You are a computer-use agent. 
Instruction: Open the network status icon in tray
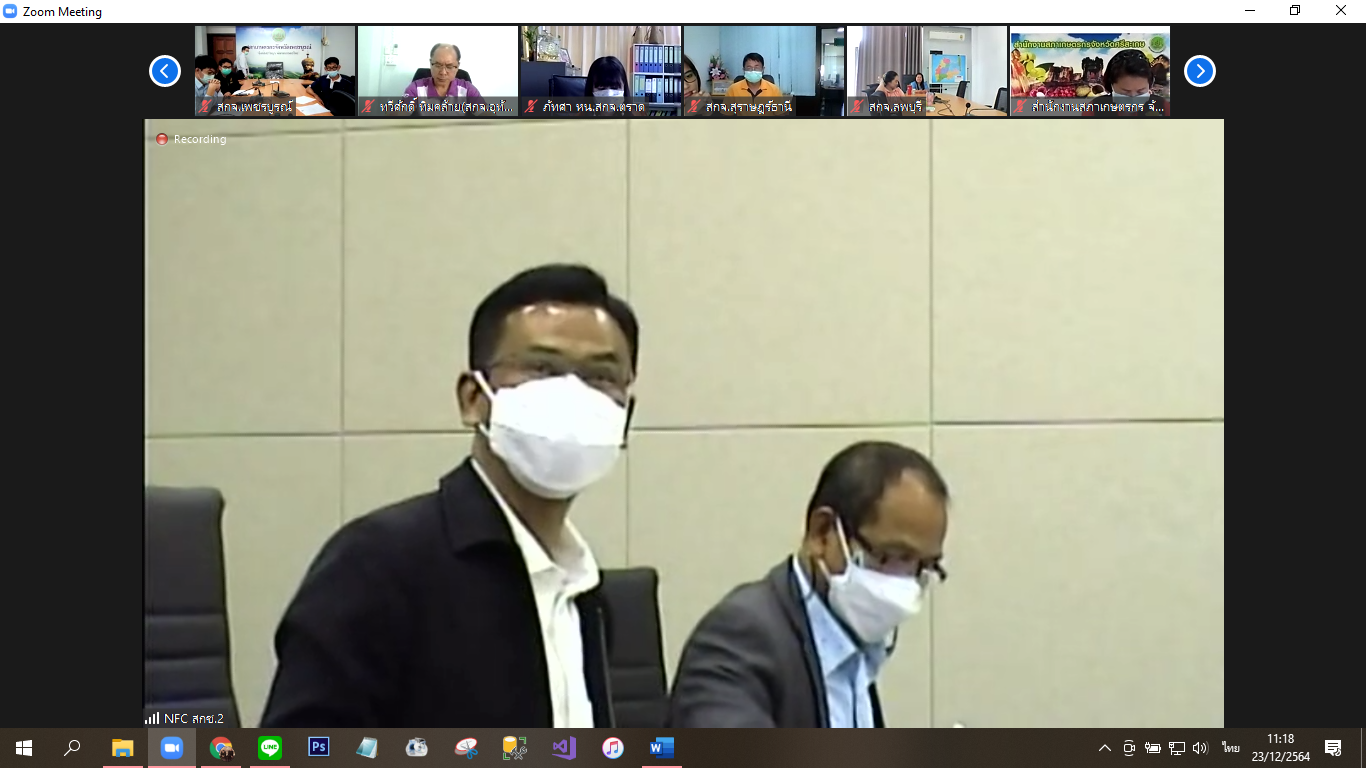[1177, 748]
